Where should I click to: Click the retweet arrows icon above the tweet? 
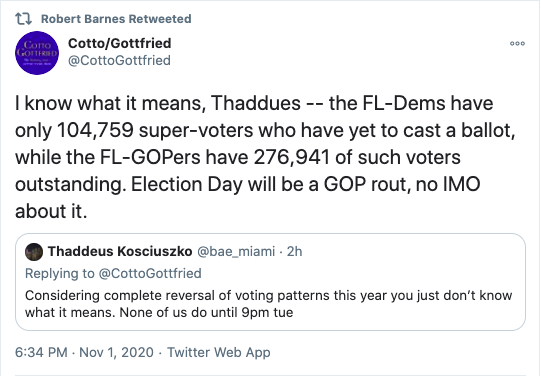pos(23,19)
